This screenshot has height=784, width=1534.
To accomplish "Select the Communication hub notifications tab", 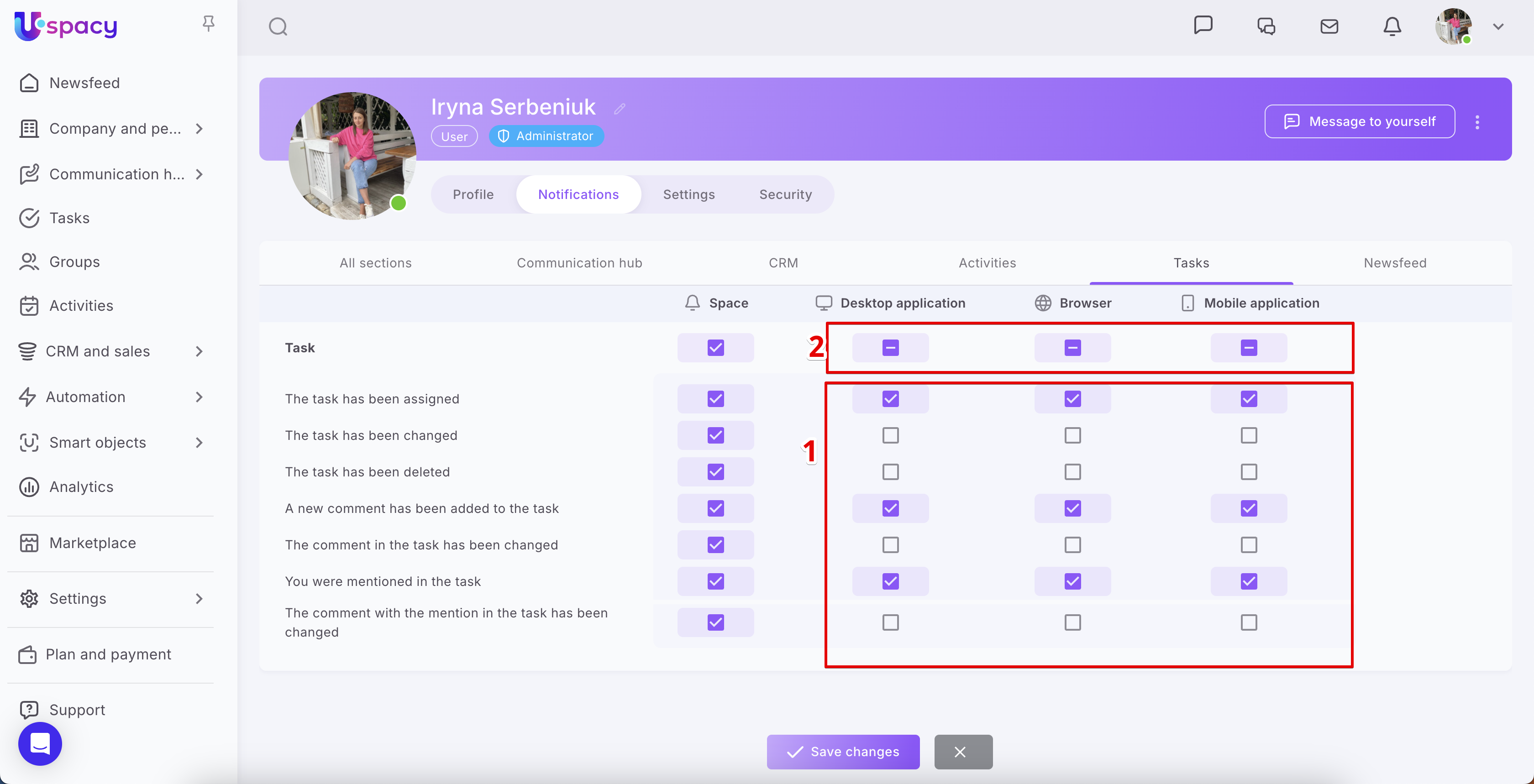I will tap(579, 262).
